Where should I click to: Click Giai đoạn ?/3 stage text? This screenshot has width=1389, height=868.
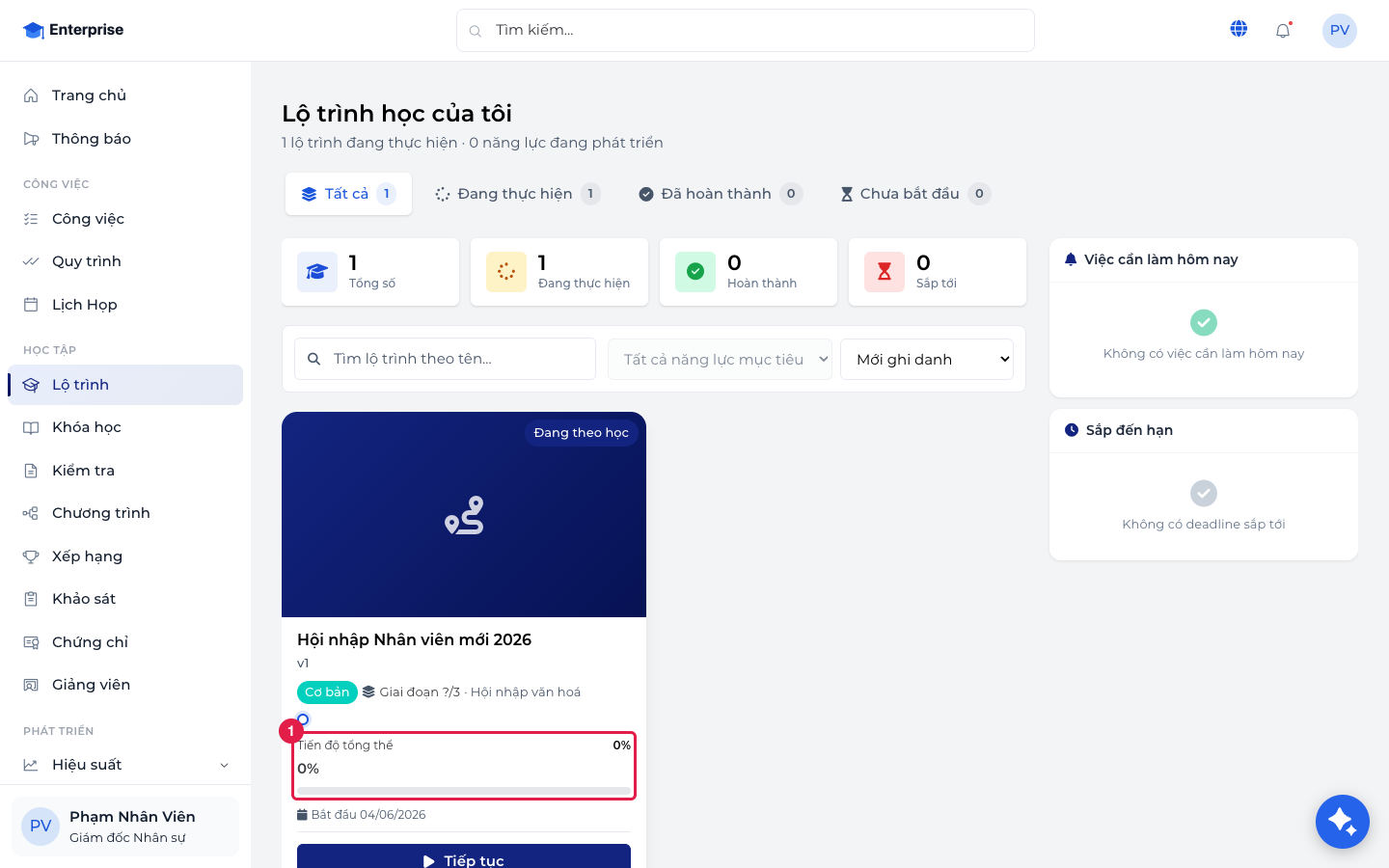(x=420, y=692)
